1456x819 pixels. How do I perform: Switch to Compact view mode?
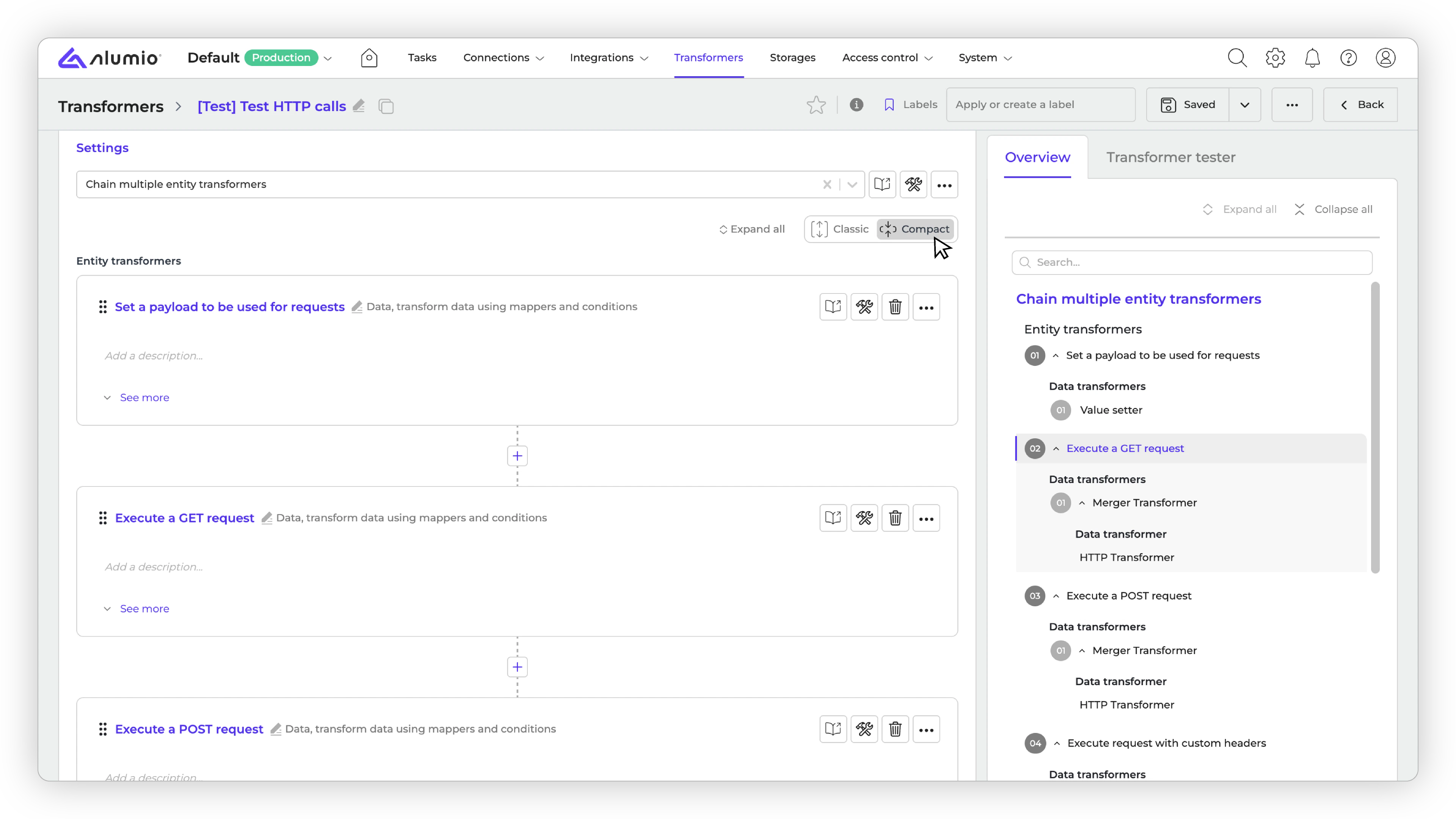[x=915, y=229]
